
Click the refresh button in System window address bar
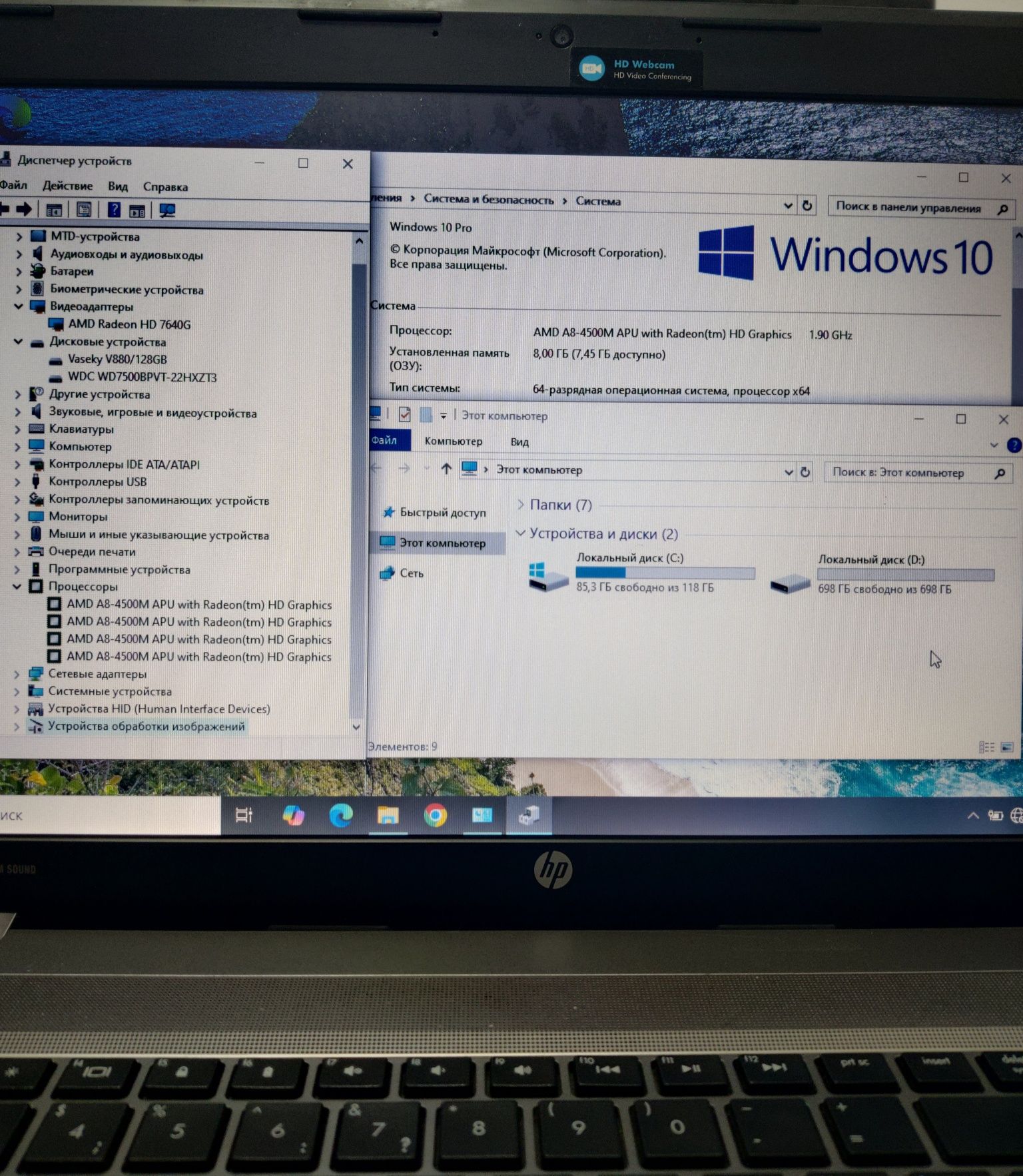(x=807, y=206)
